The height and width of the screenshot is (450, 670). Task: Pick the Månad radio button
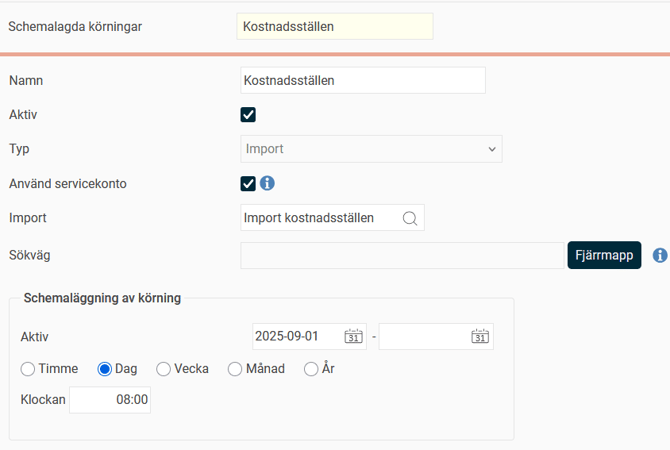[x=235, y=369]
